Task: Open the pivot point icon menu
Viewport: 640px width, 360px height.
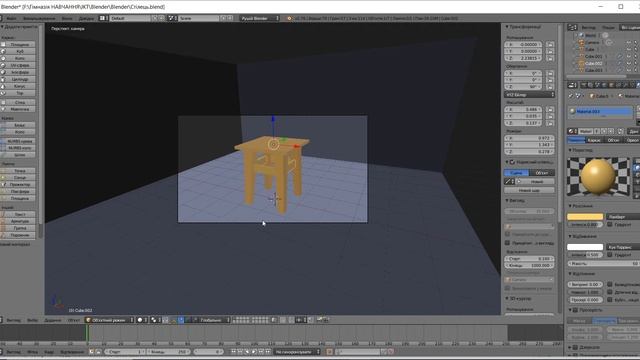Action: (155, 320)
